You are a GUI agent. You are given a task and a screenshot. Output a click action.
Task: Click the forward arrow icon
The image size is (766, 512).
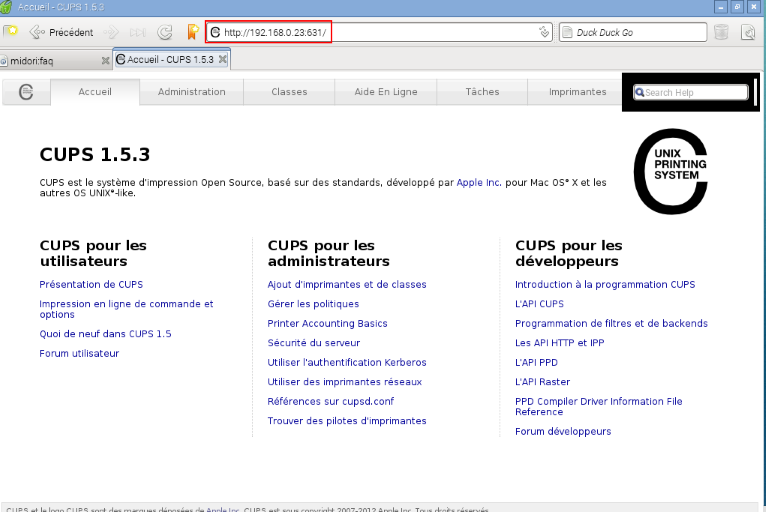pos(111,33)
